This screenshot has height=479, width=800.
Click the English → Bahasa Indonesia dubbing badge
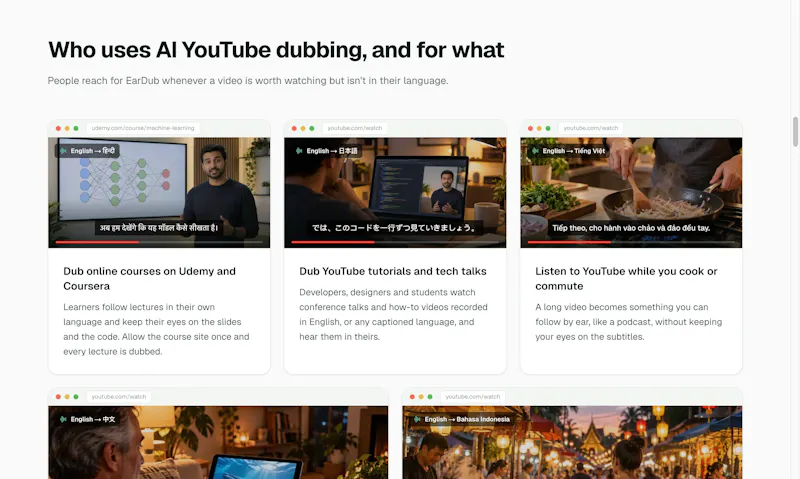[x=462, y=419]
